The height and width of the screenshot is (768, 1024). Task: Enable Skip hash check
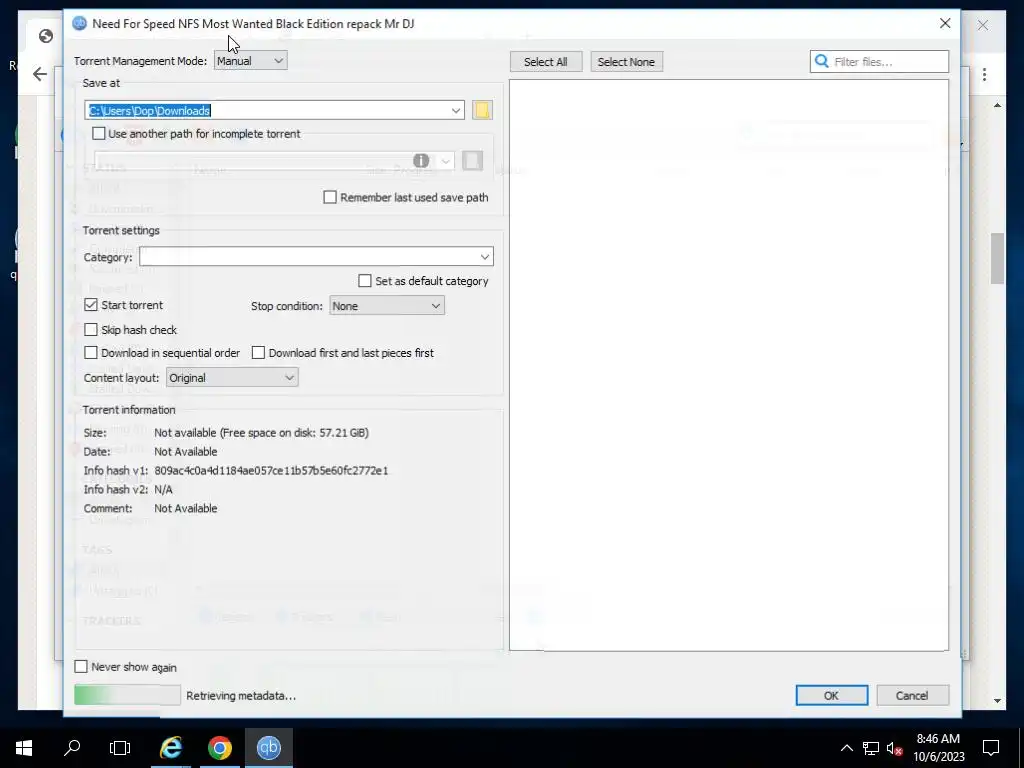point(91,330)
